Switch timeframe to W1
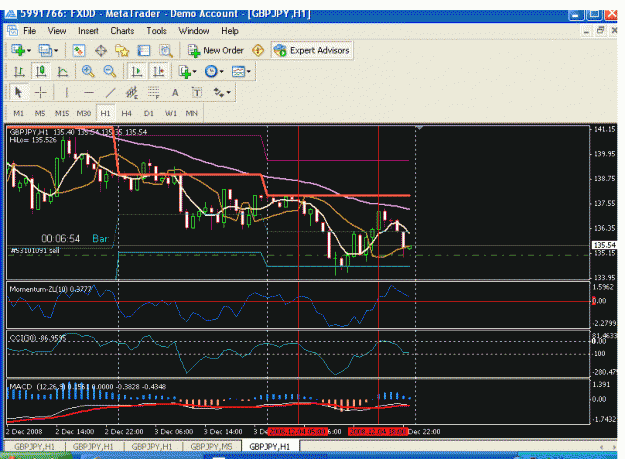The image size is (625, 459). pos(171,113)
